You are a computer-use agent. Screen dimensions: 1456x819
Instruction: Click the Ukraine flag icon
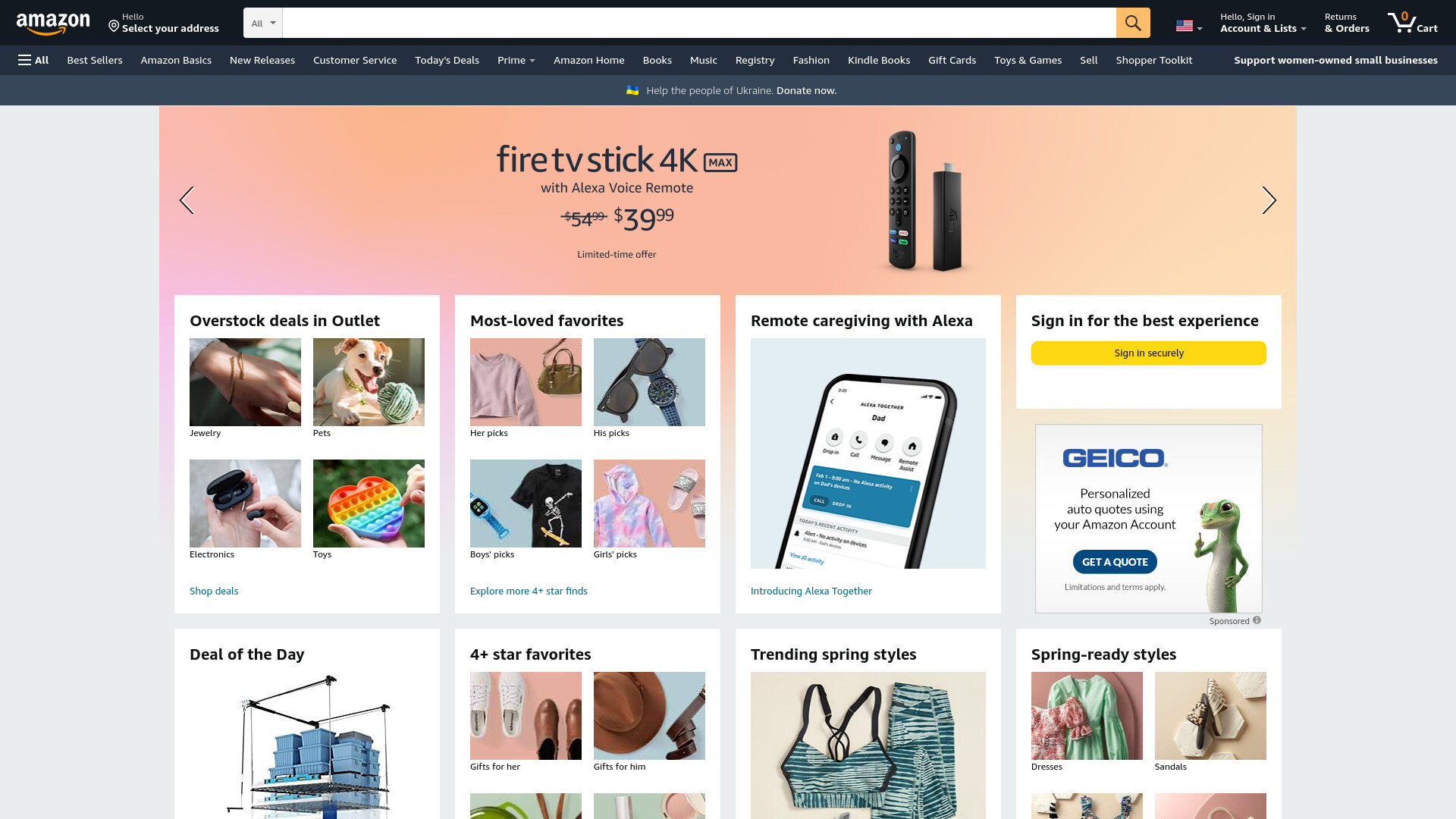click(x=632, y=90)
